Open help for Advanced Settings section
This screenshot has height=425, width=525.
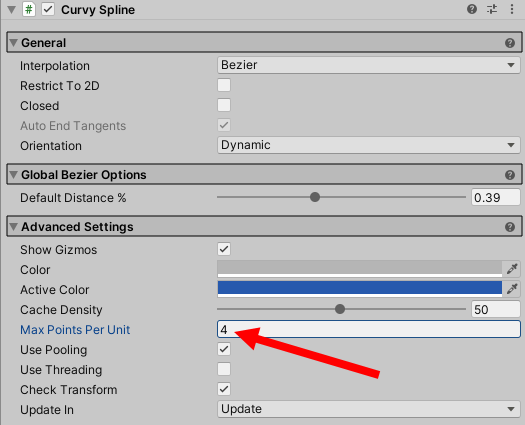(x=510, y=227)
